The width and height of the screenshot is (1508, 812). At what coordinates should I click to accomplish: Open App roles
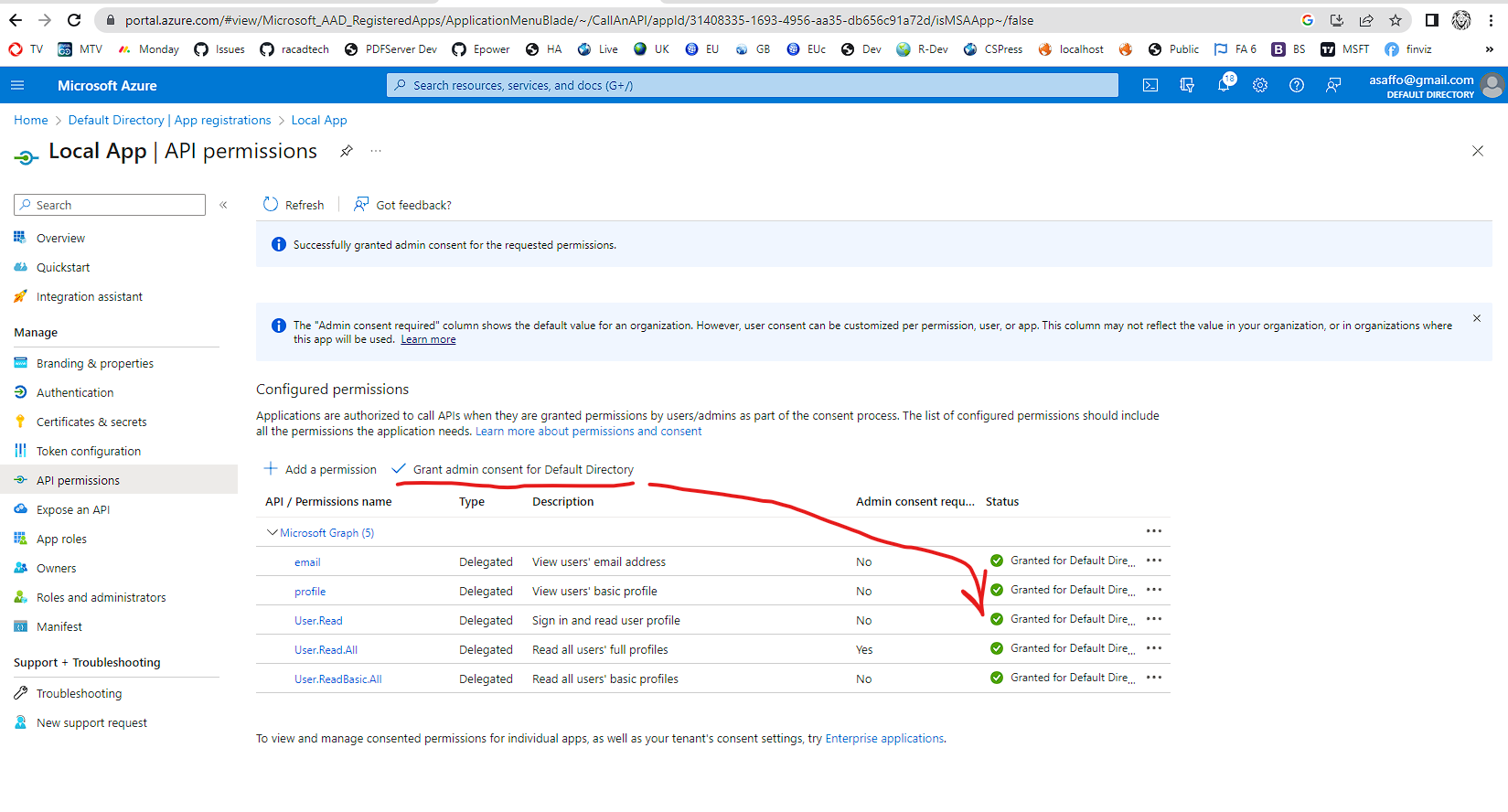click(61, 539)
